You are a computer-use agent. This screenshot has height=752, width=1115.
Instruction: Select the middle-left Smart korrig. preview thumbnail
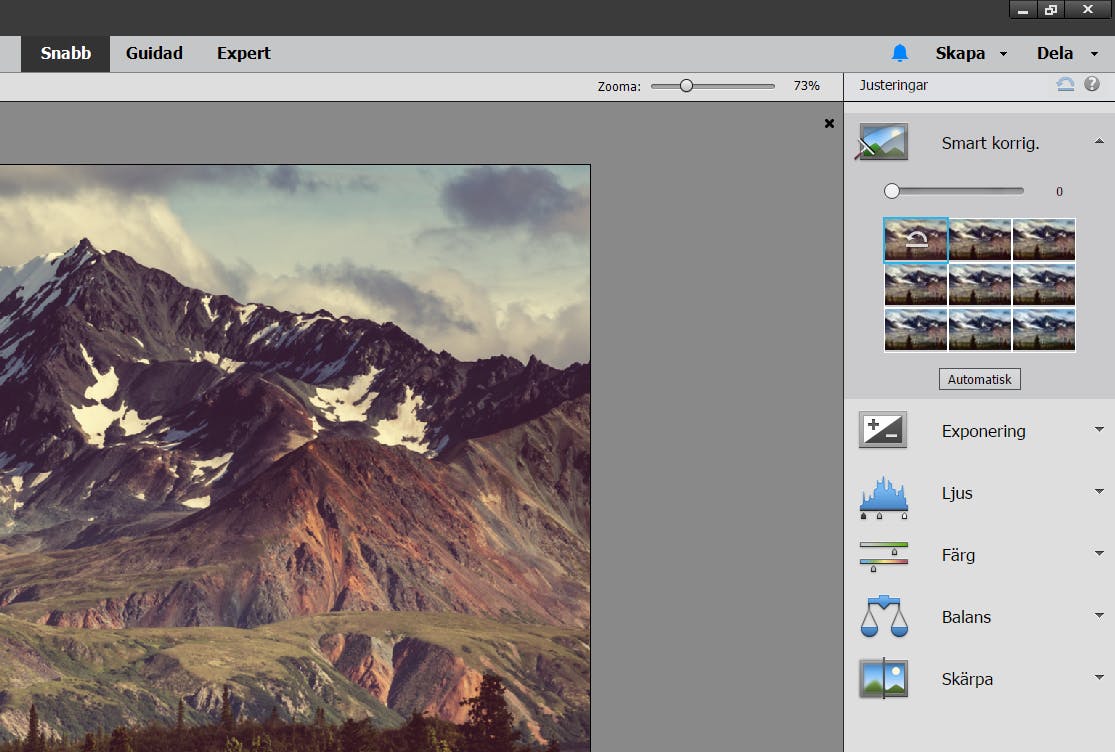coord(916,284)
